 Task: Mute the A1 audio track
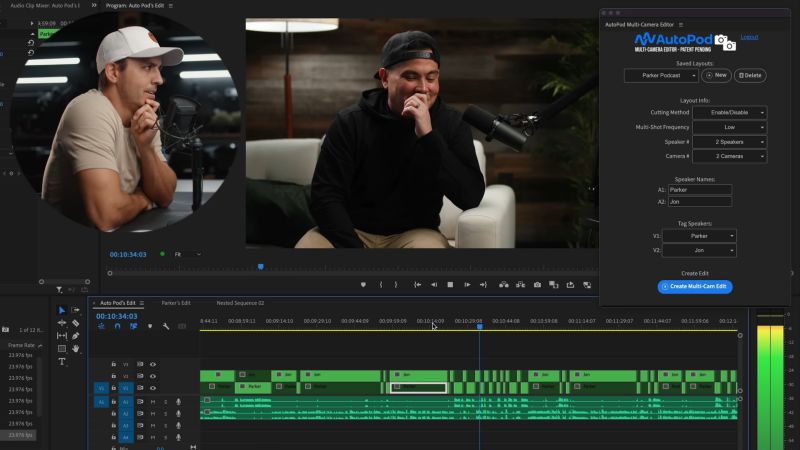point(153,401)
